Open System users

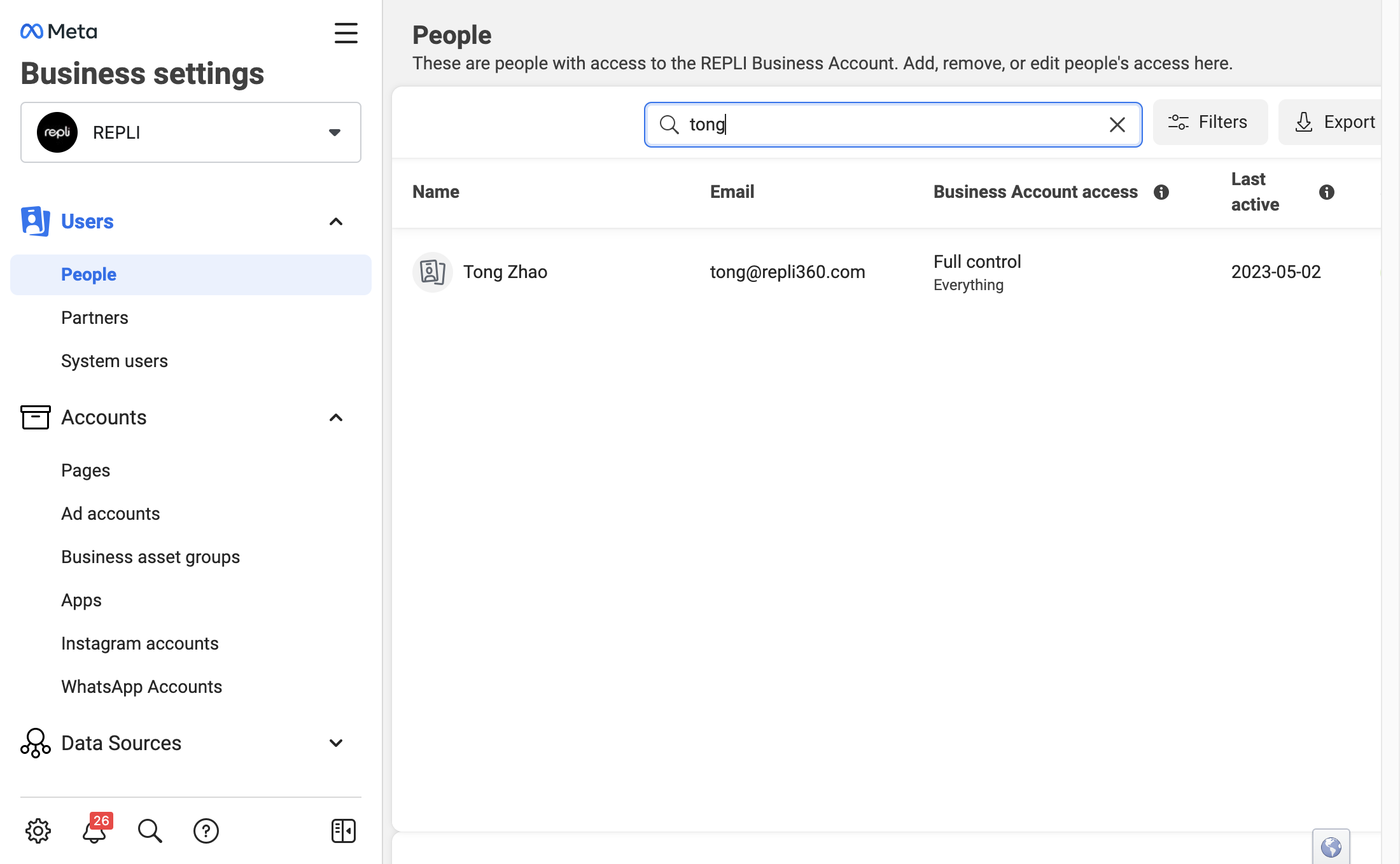pyautogui.click(x=115, y=361)
